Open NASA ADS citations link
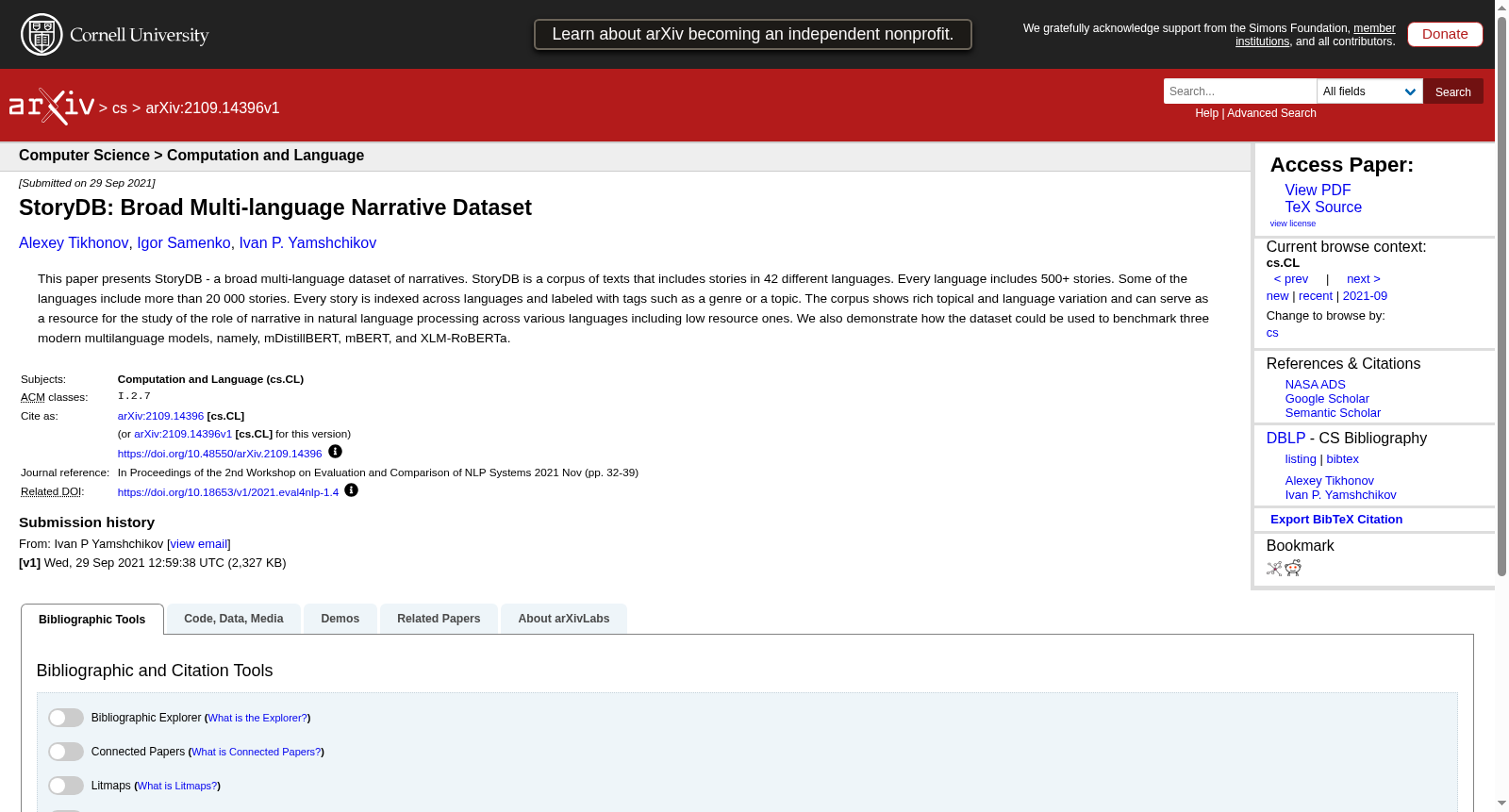The image size is (1509, 812). pyautogui.click(x=1316, y=385)
